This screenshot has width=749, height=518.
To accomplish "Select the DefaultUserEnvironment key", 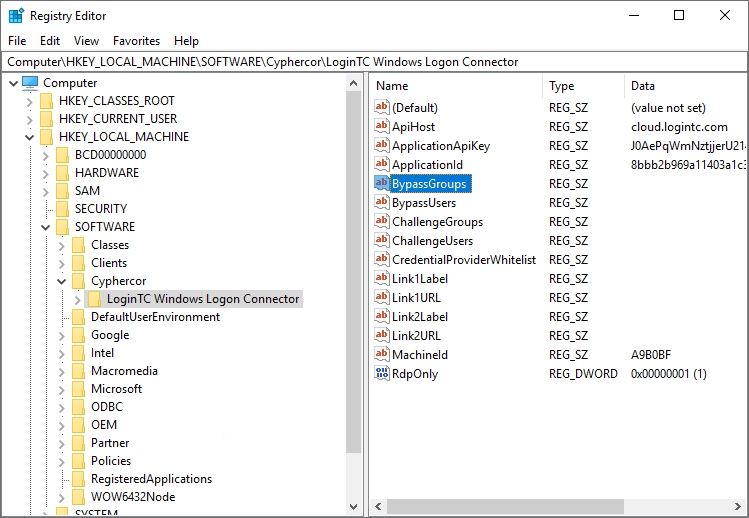I will tap(155, 317).
